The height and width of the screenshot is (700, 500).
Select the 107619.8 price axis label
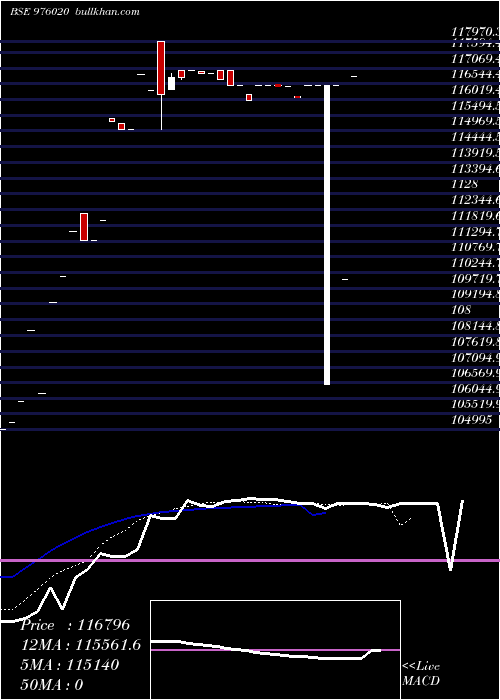pyautogui.click(x=475, y=342)
